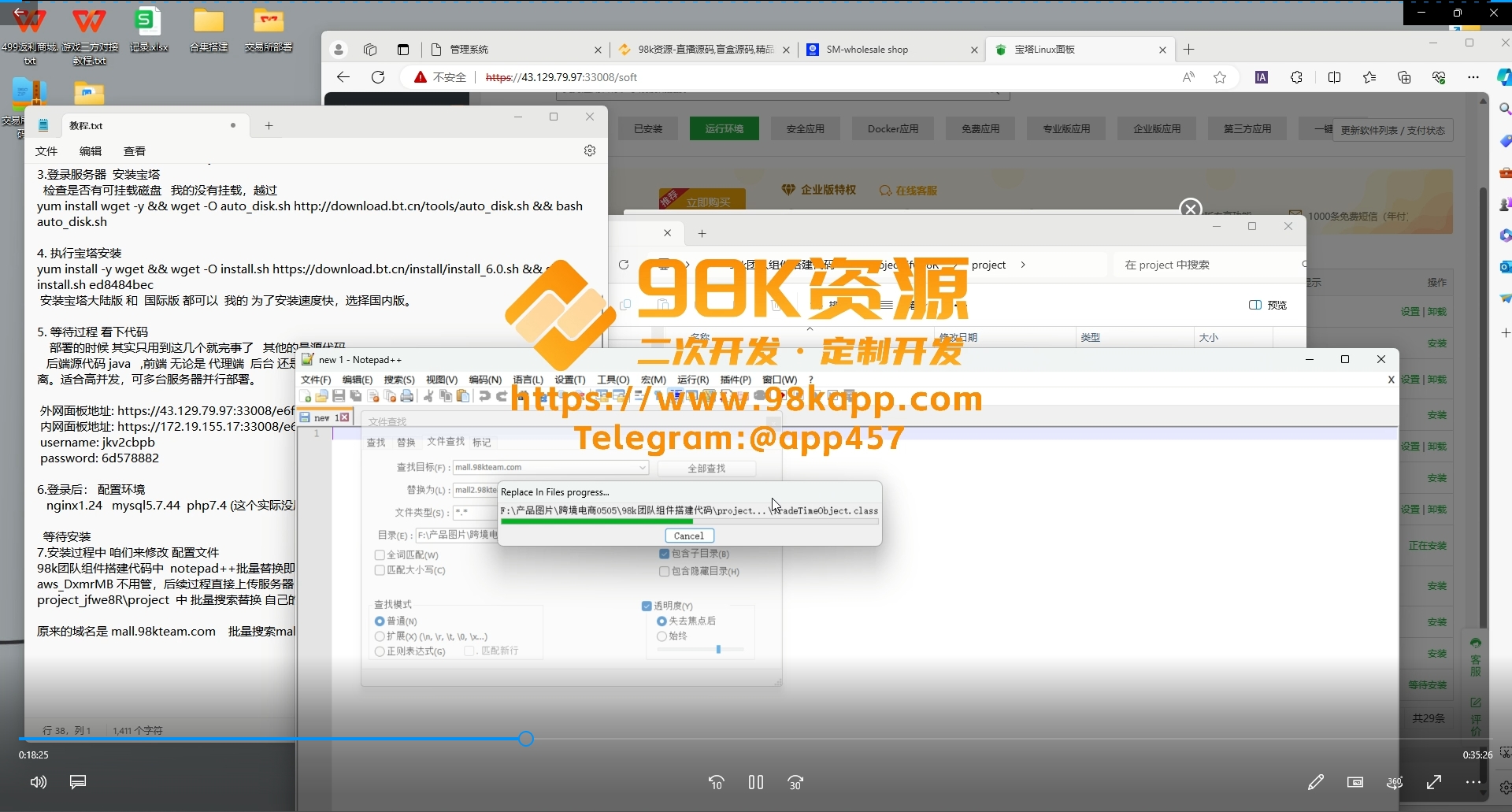This screenshot has width=1512, height=812.
Task: Select the 普通(N) search mode
Action: click(x=380, y=621)
